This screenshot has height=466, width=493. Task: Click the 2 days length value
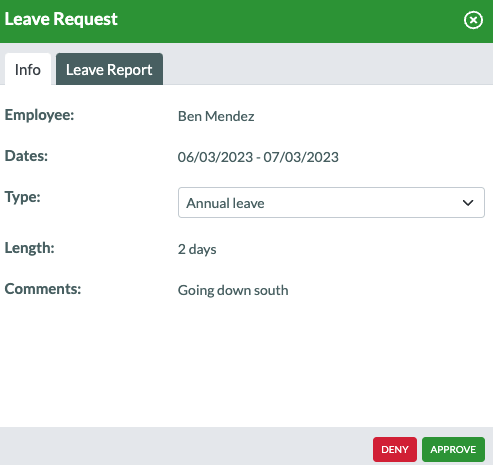pyautogui.click(x=197, y=249)
